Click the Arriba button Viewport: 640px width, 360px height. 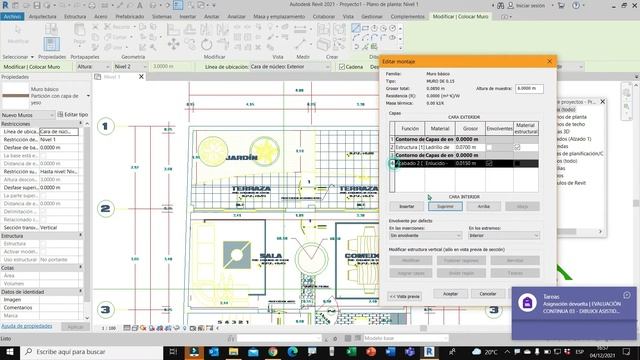(x=484, y=206)
